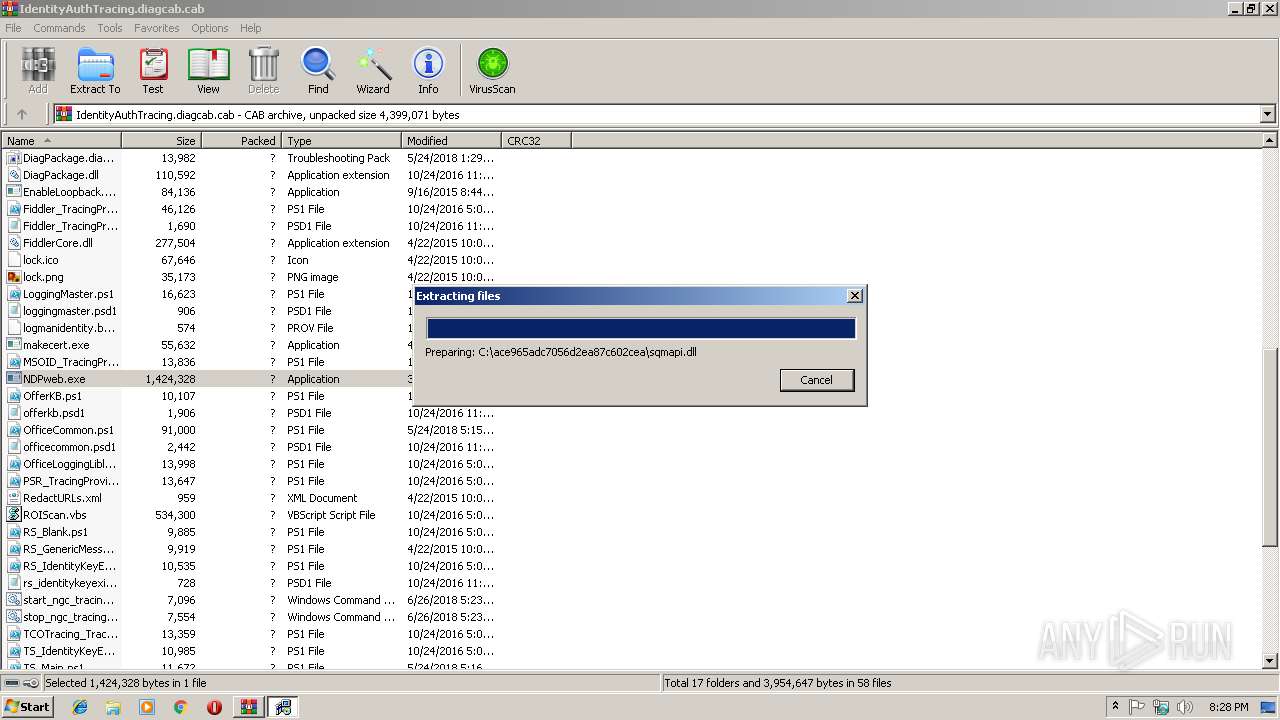Select the makecert.exe application icon
The image size is (1280, 720).
(14, 345)
